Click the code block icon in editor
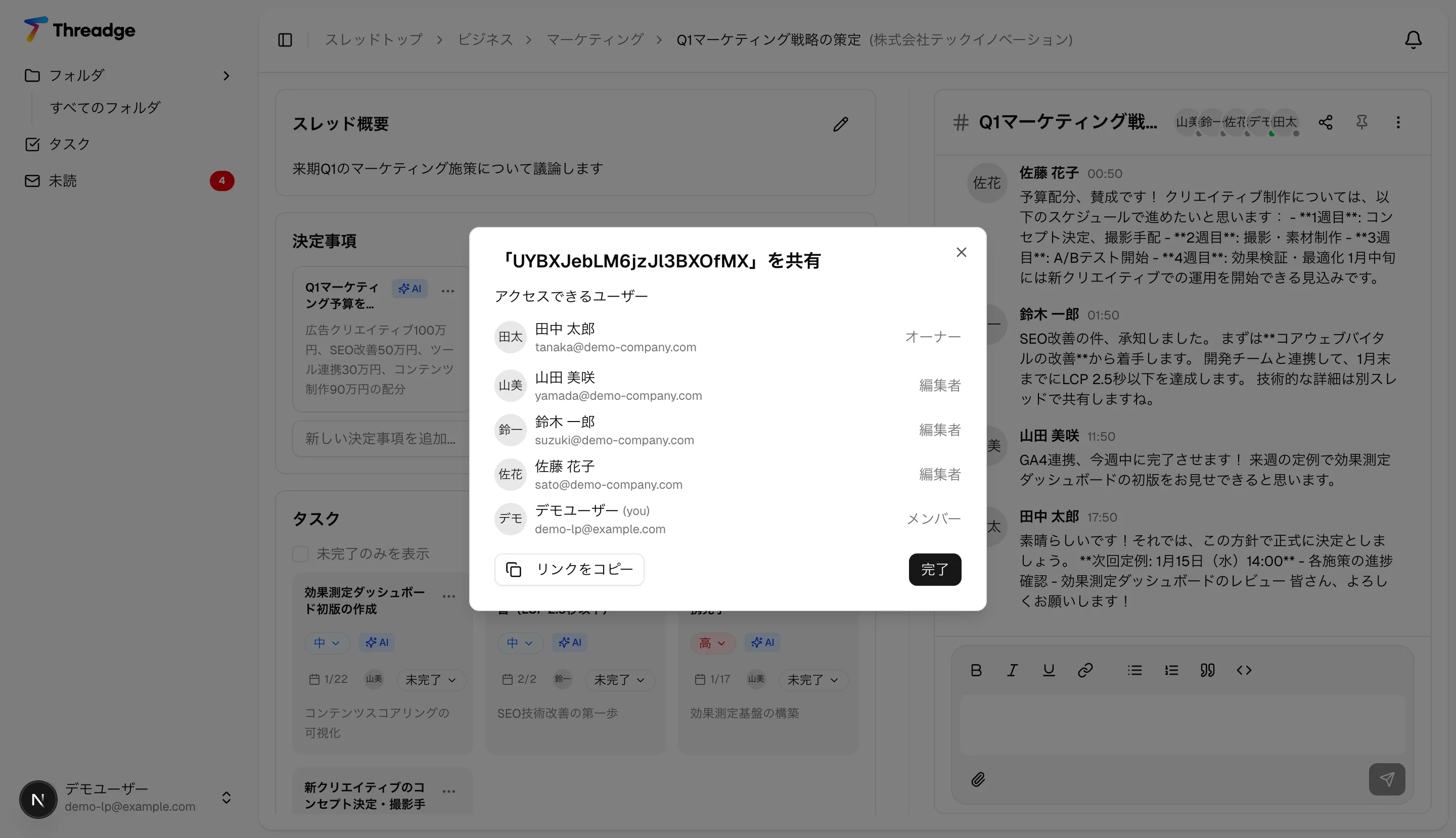 [x=1244, y=671]
